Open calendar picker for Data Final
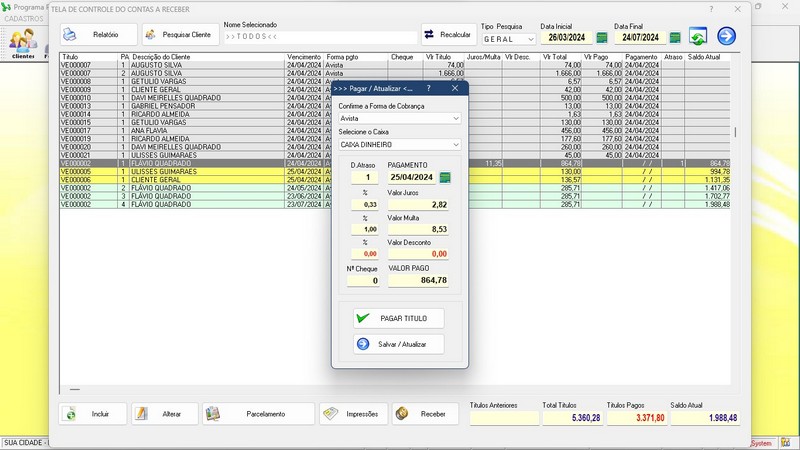The width and height of the screenshot is (800, 450). click(x=674, y=38)
